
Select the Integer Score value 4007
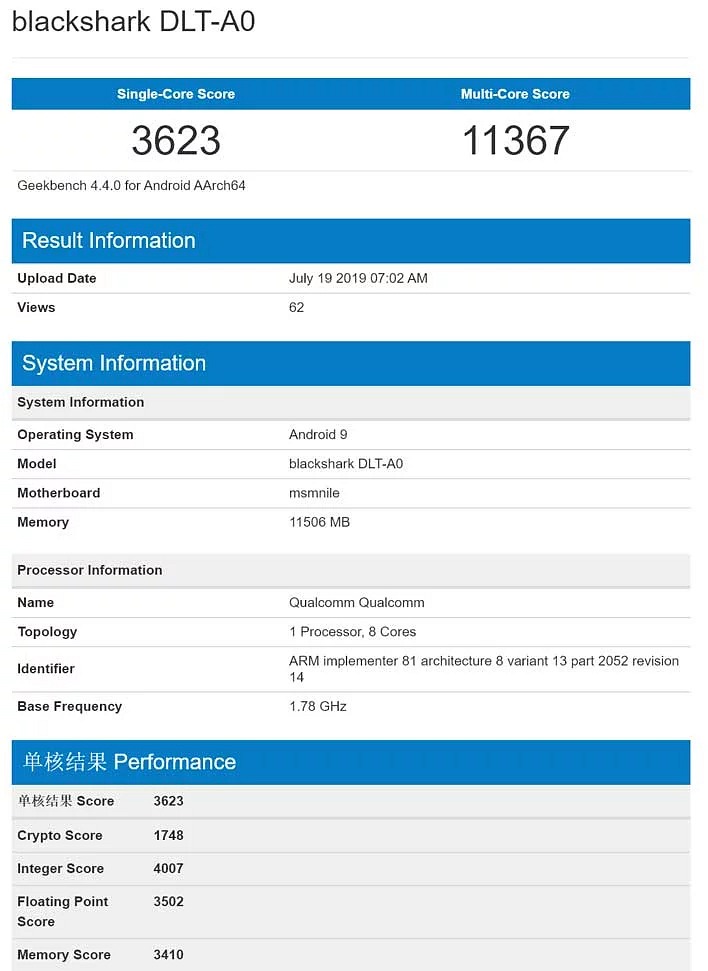[168, 868]
